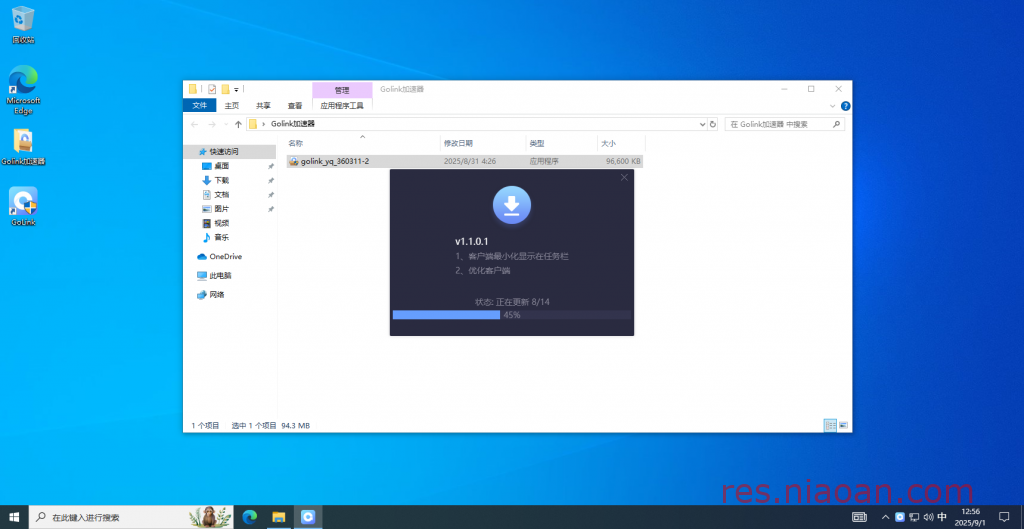Viewport: 1024px width, 529px height.
Task: Open the Windows Start menu
Action: click(14, 517)
